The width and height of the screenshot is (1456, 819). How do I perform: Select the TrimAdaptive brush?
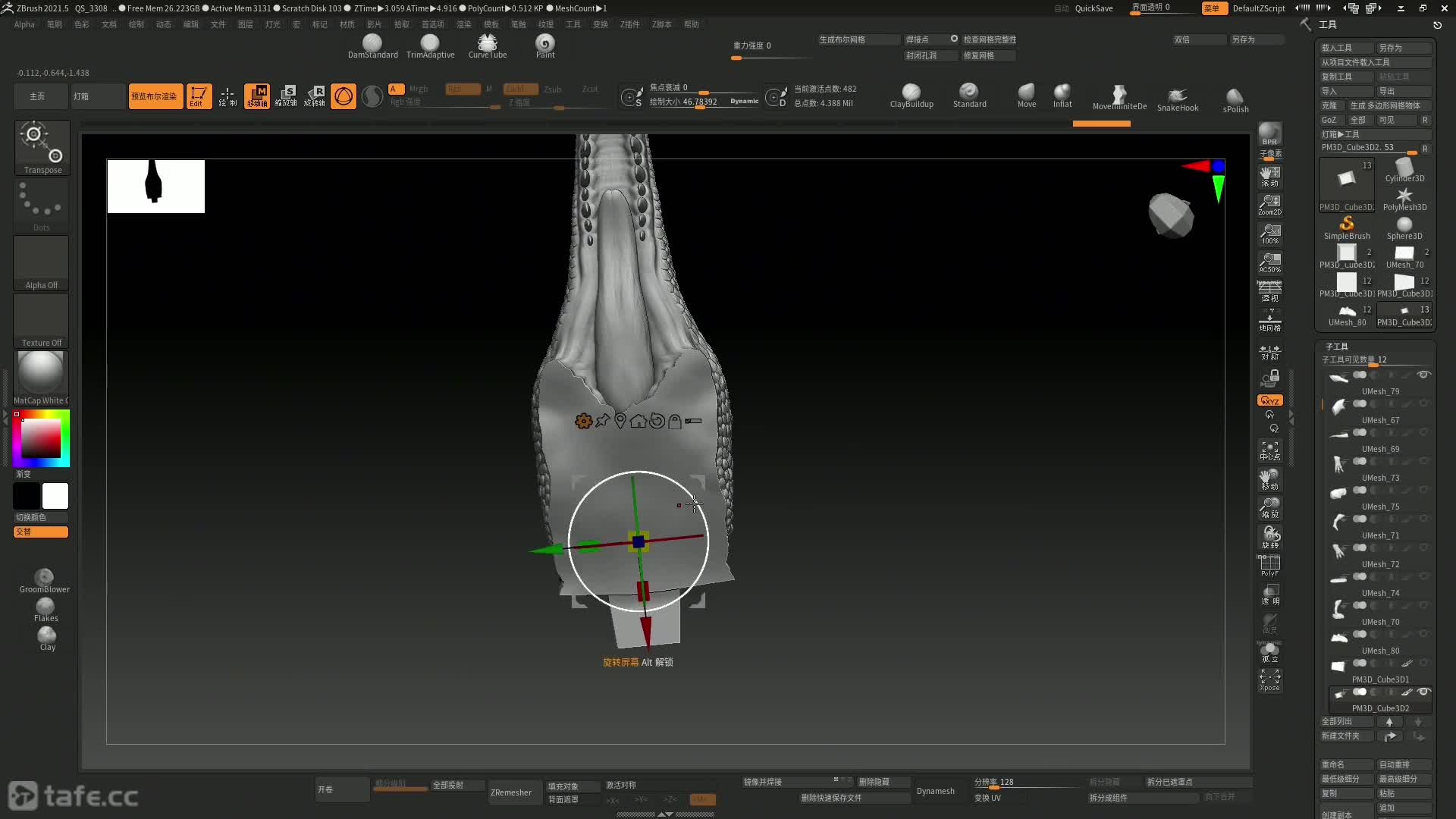[430, 46]
